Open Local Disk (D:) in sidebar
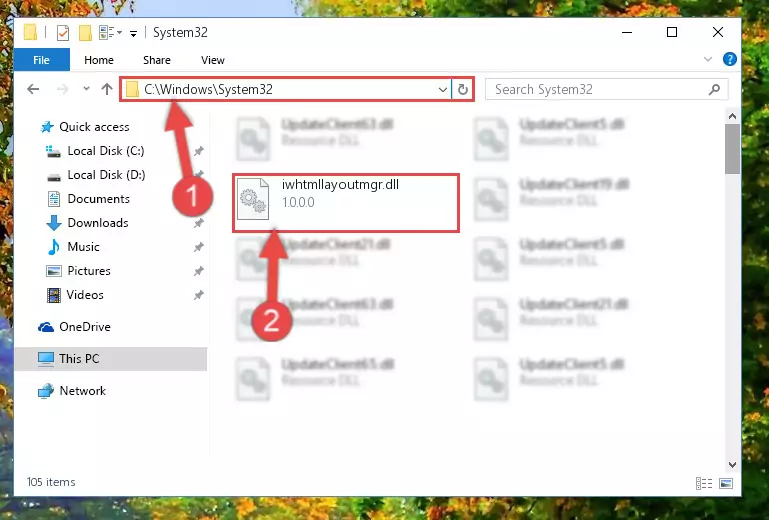769x520 pixels. click(106, 175)
